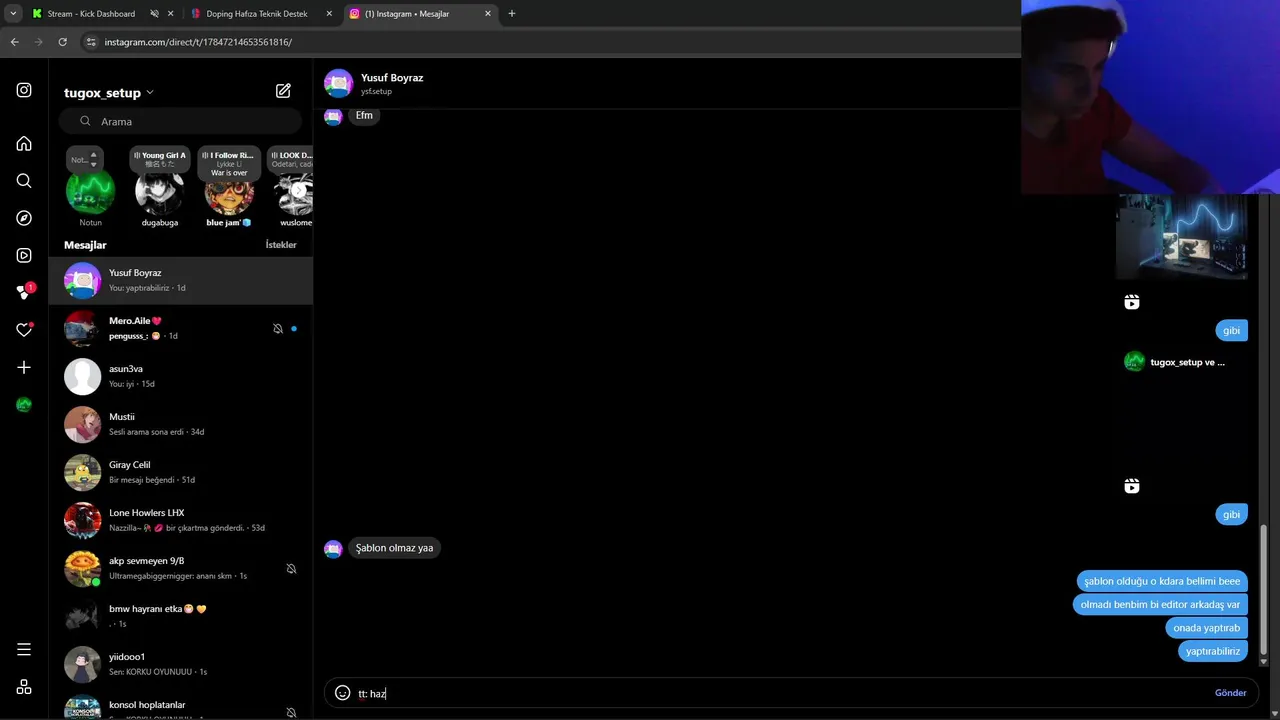
Task: Start a new message with compose icon
Action: coord(283,91)
